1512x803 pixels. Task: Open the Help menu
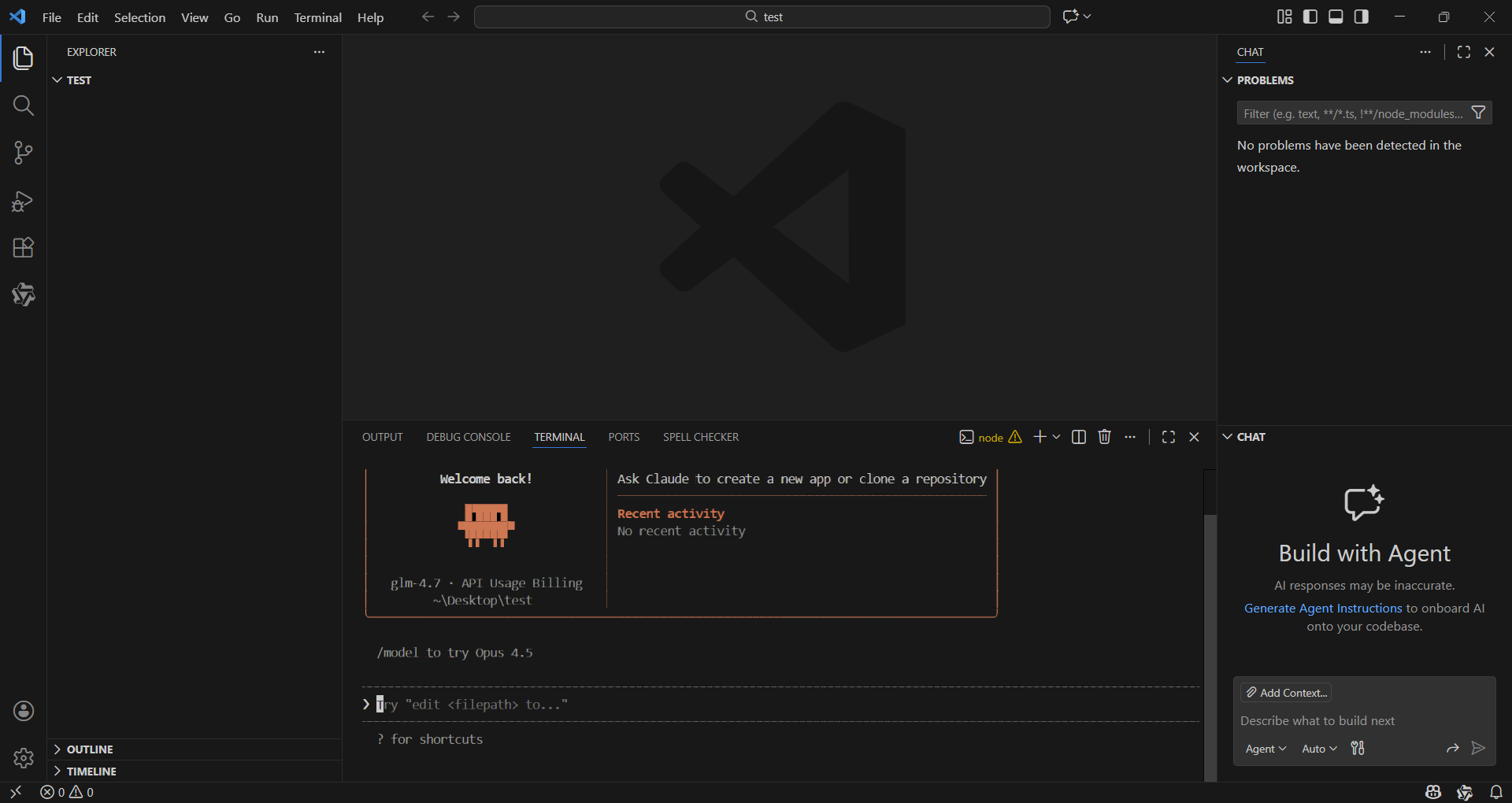[x=370, y=17]
